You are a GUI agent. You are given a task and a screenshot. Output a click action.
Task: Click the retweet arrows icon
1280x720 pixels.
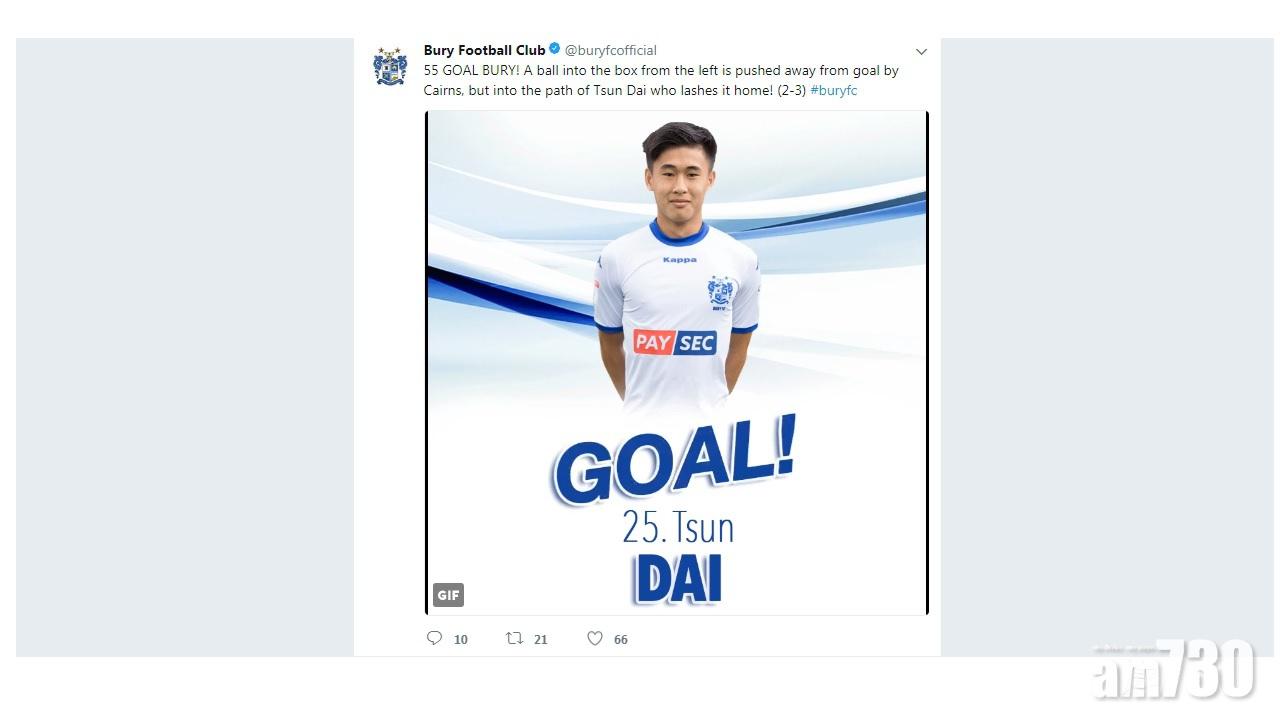point(514,638)
